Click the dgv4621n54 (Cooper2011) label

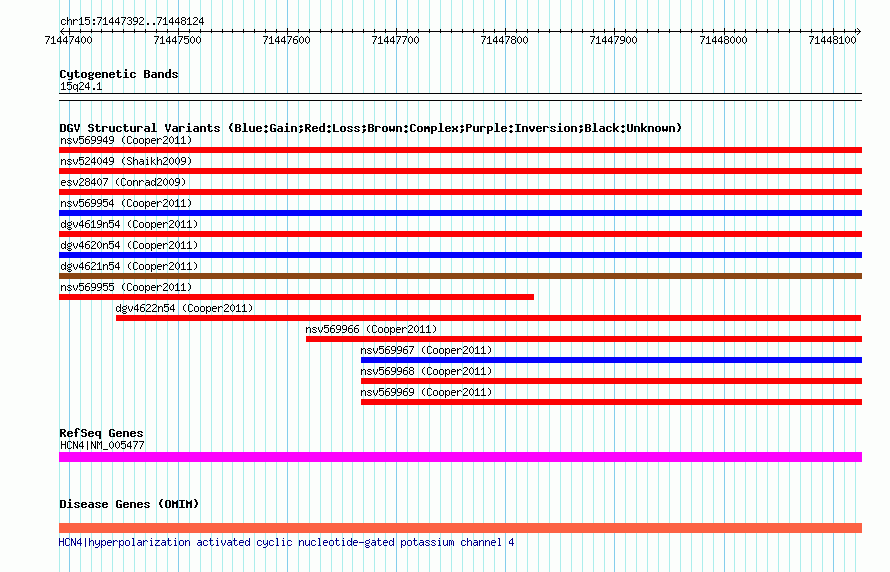(129, 266)
